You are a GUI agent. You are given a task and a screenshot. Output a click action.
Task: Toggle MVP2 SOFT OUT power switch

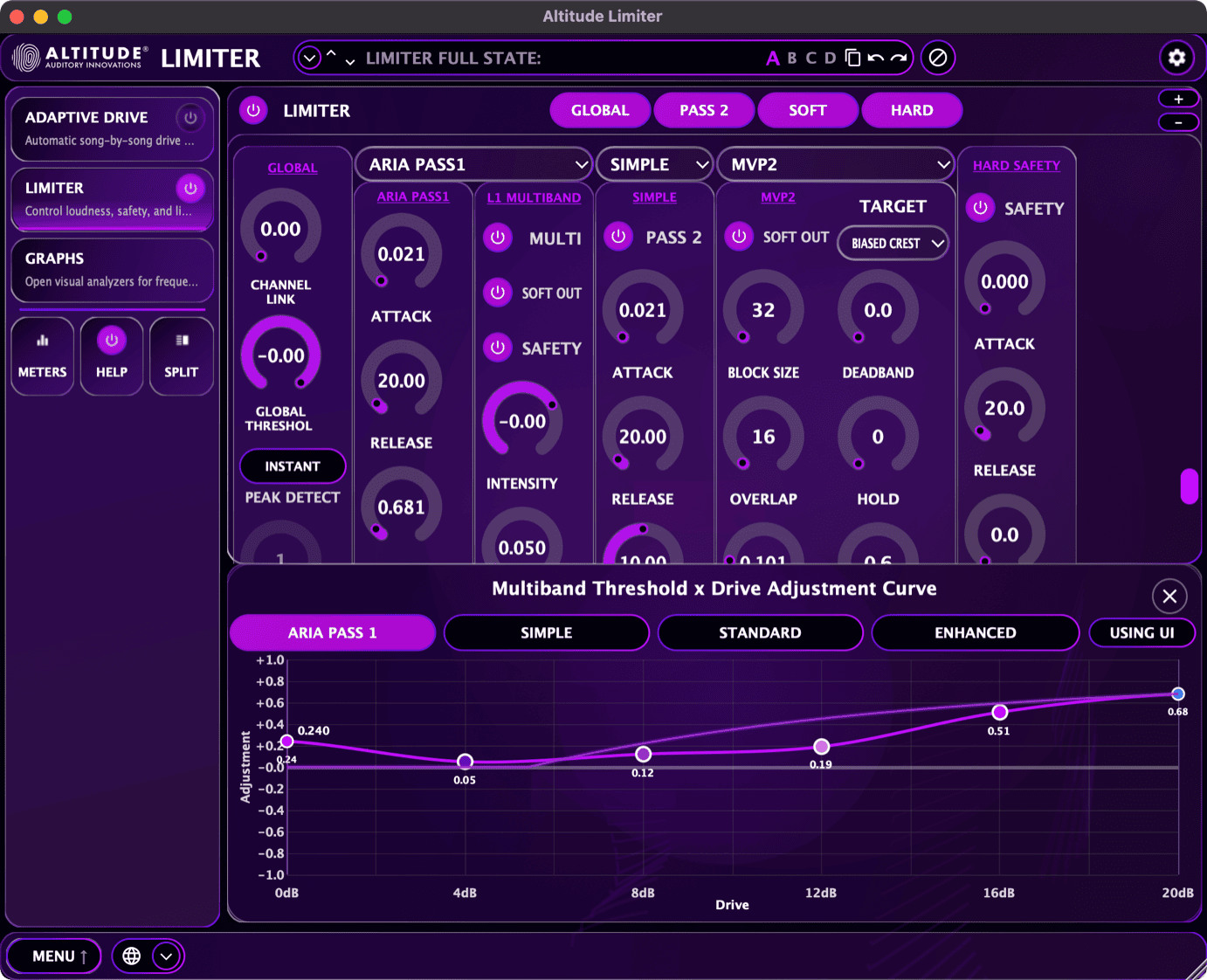click(x=739, y=236)
